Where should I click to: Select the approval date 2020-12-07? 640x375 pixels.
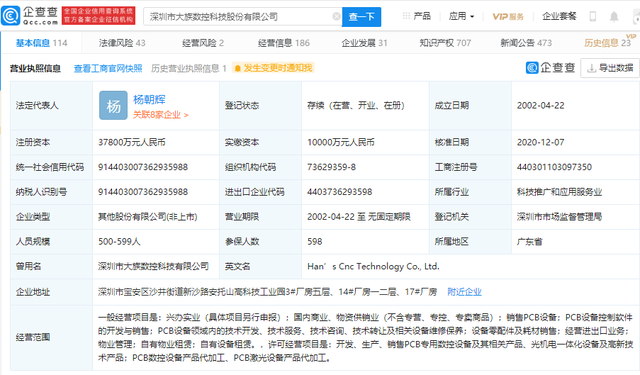(x=540, y=142)
